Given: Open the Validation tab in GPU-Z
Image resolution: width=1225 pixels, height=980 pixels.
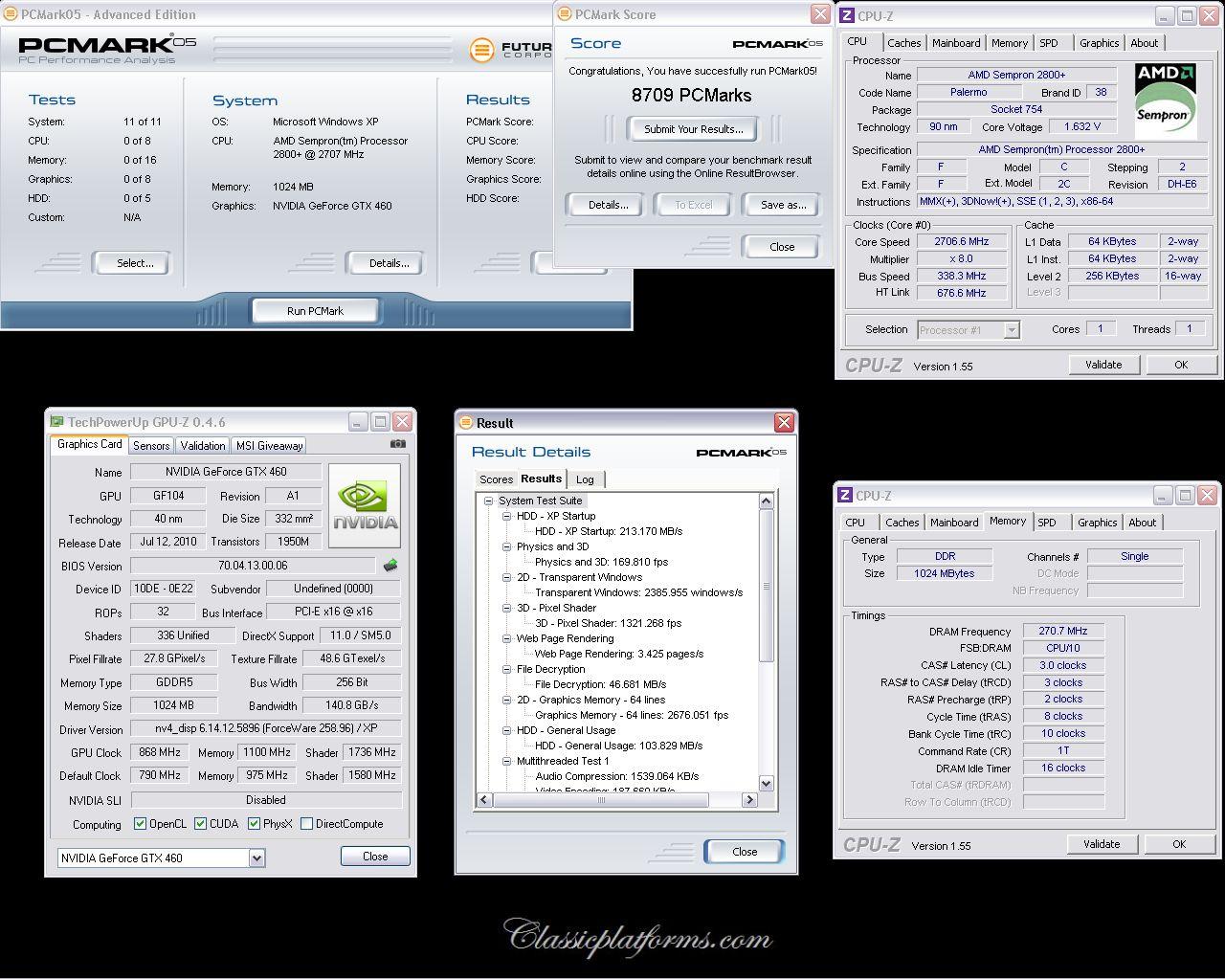Looking at the screenshot, I should pyautogui.click(x=203, y=445).
